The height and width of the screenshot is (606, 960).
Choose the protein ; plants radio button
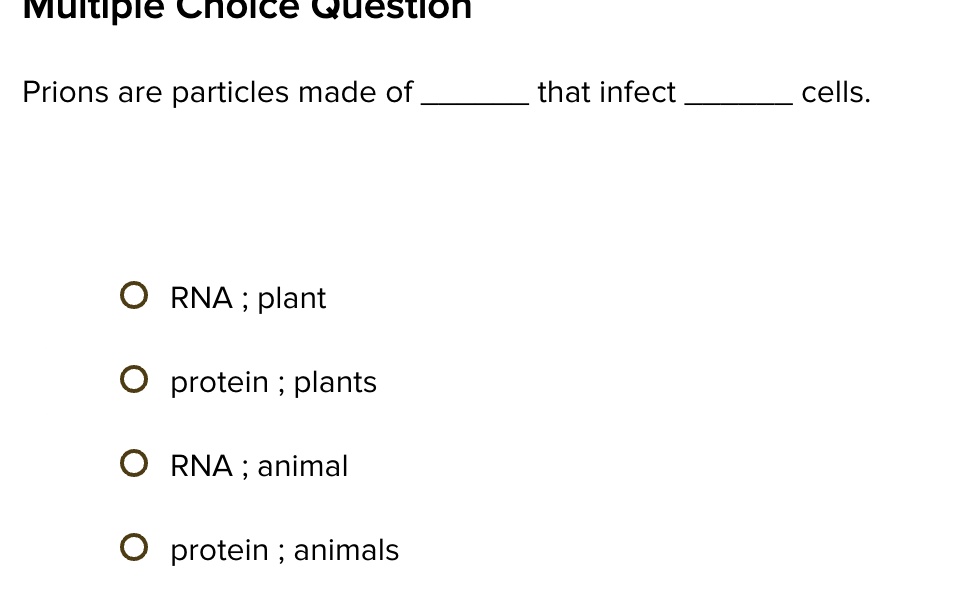(133, 380)
